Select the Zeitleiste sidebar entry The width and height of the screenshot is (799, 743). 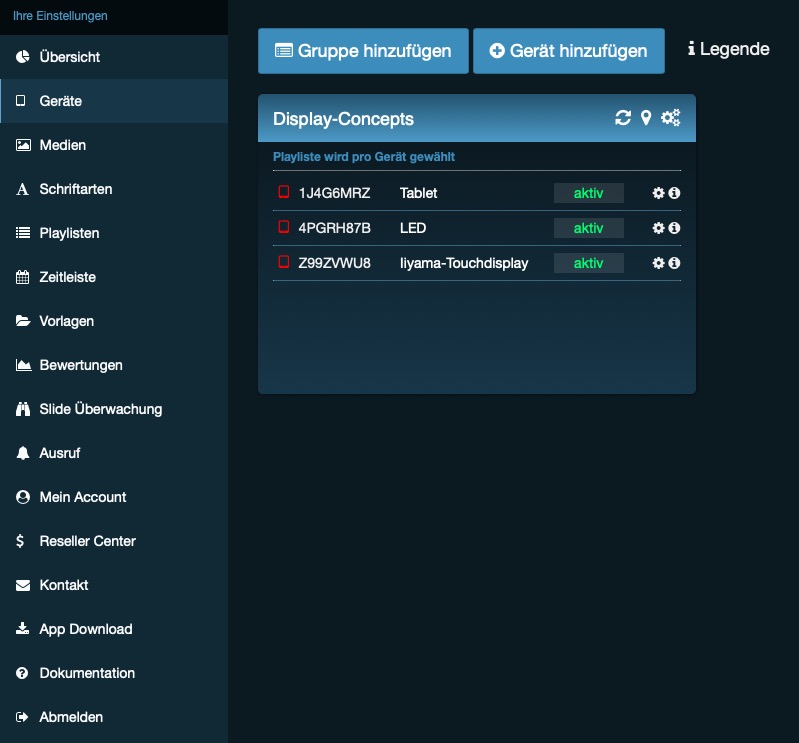pos(67,277)
